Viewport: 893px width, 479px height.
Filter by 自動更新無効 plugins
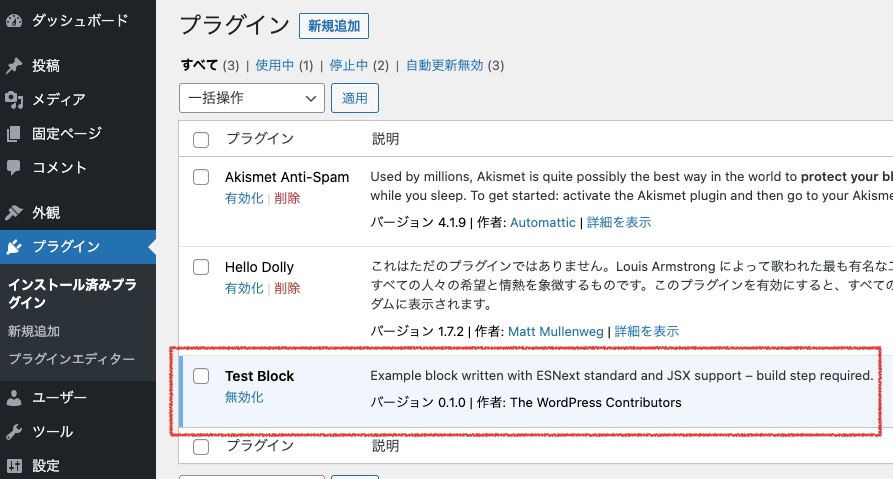[x=444, y=65]
